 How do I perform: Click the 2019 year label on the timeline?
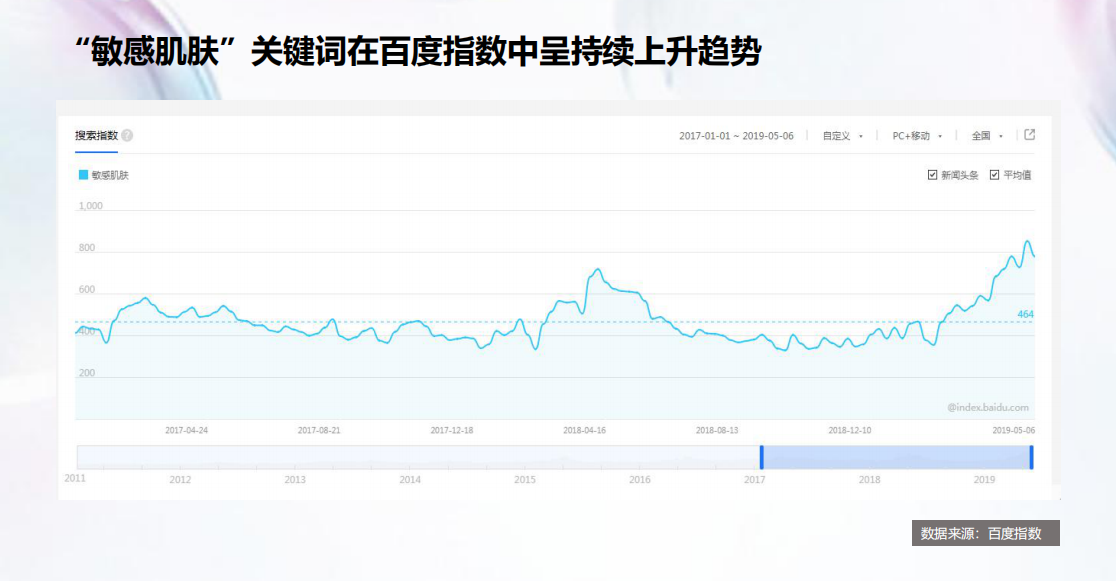[984, 480]
